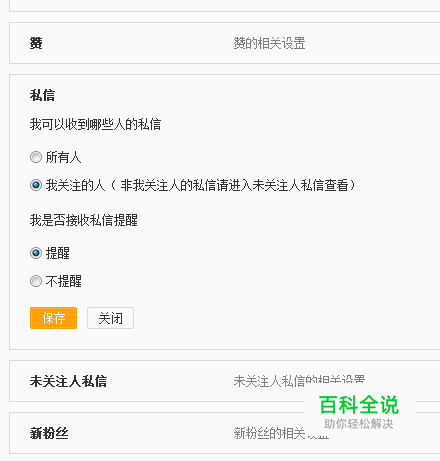Click the 提醒 option label text
The height and width of the screenshot is (461, 440).
pyautogui.click(x=57, y=253)
